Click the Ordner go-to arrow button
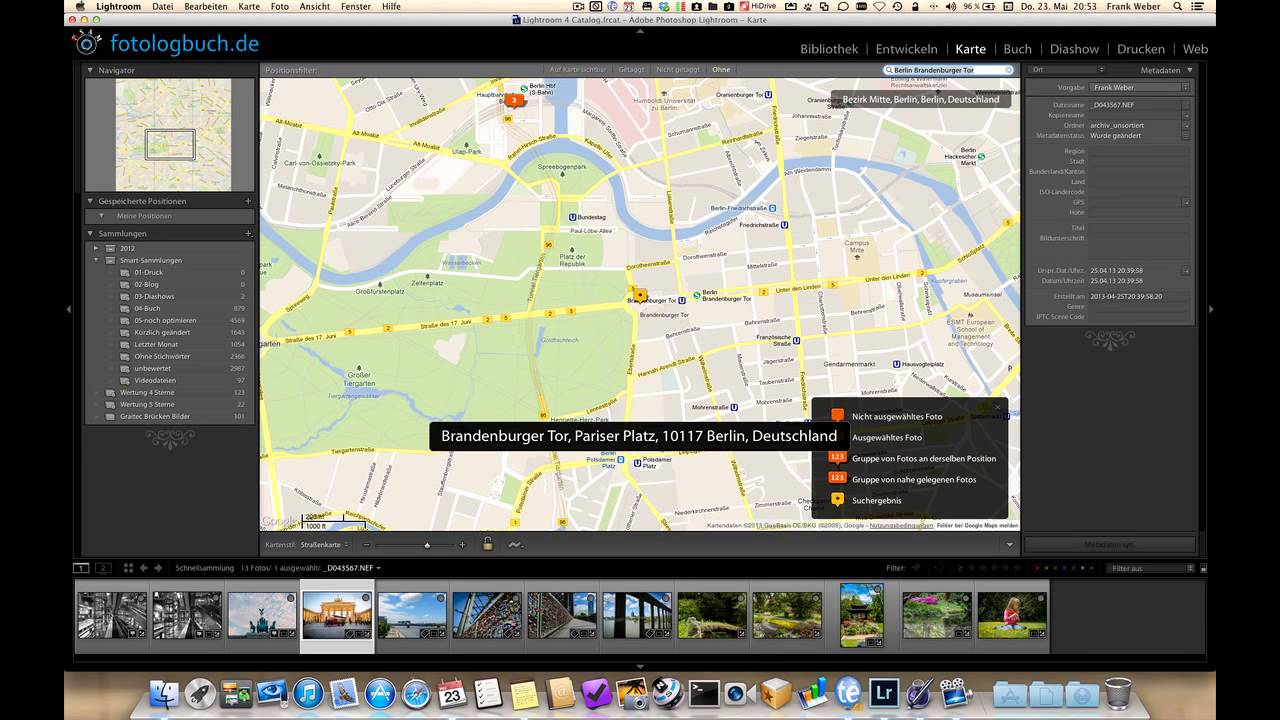Image resolution: width=1280 pixels, height=720 pixels. [x=1186, y=125]
